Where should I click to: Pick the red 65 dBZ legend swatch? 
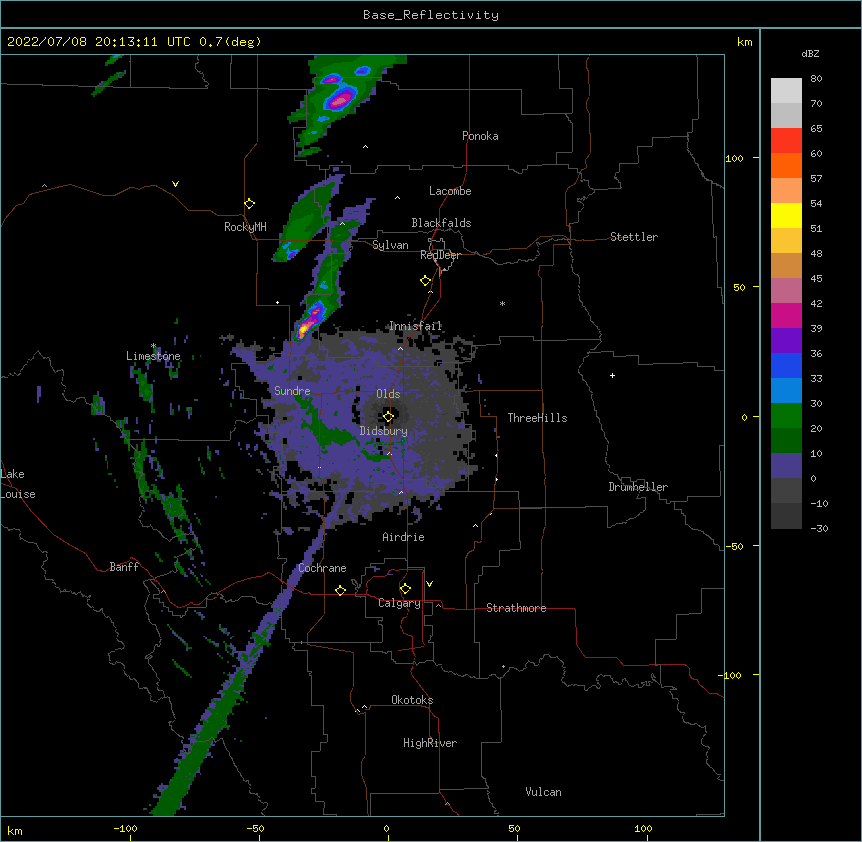786,141
